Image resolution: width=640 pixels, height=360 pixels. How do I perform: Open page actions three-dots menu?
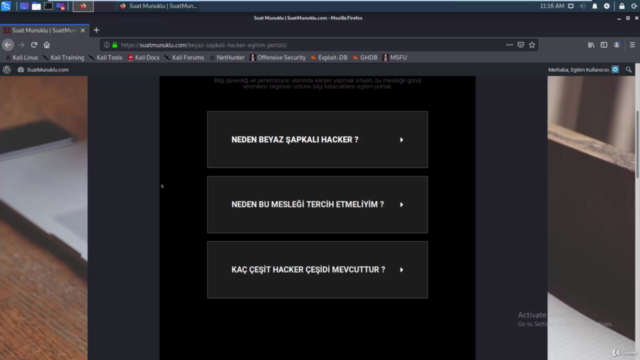[509, 45]
